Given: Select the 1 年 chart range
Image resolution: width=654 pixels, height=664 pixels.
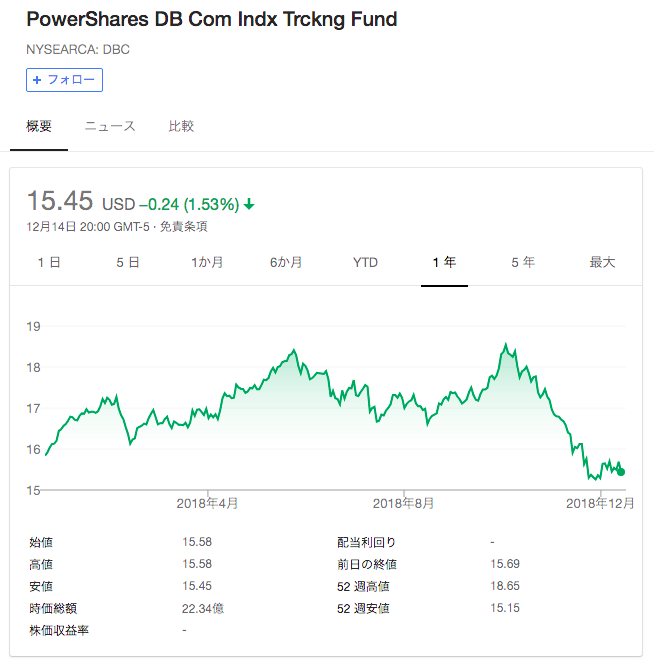Looking at the screenshot, I should pos(444,263).
